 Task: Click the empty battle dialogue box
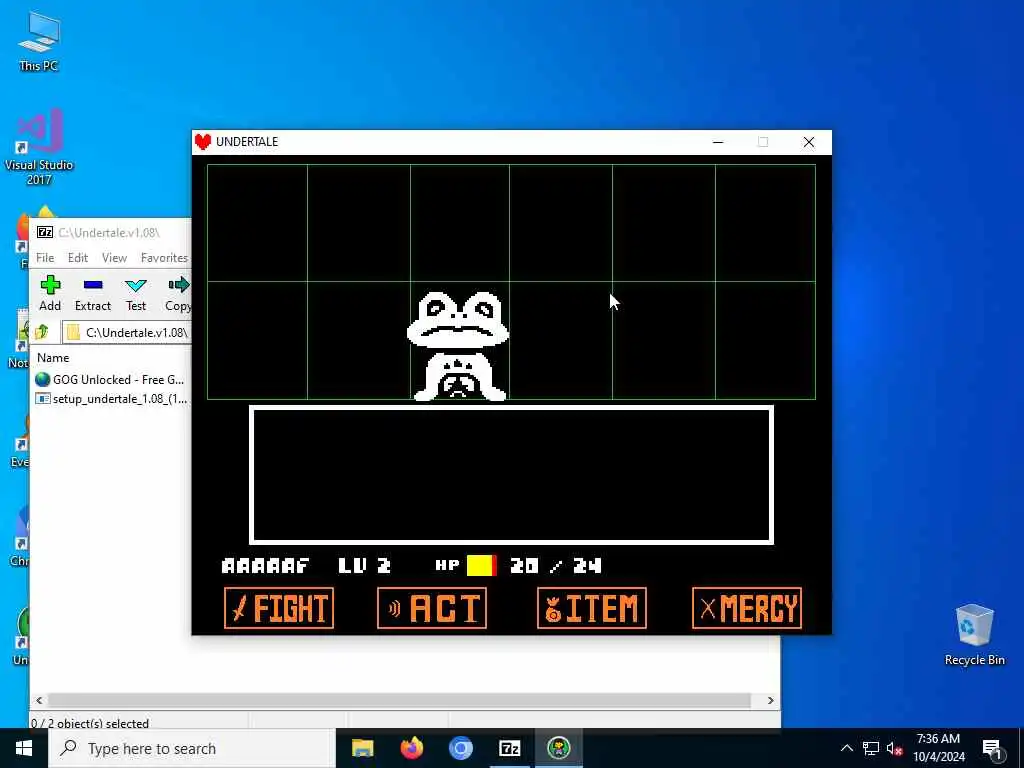[x=511, y=475]
